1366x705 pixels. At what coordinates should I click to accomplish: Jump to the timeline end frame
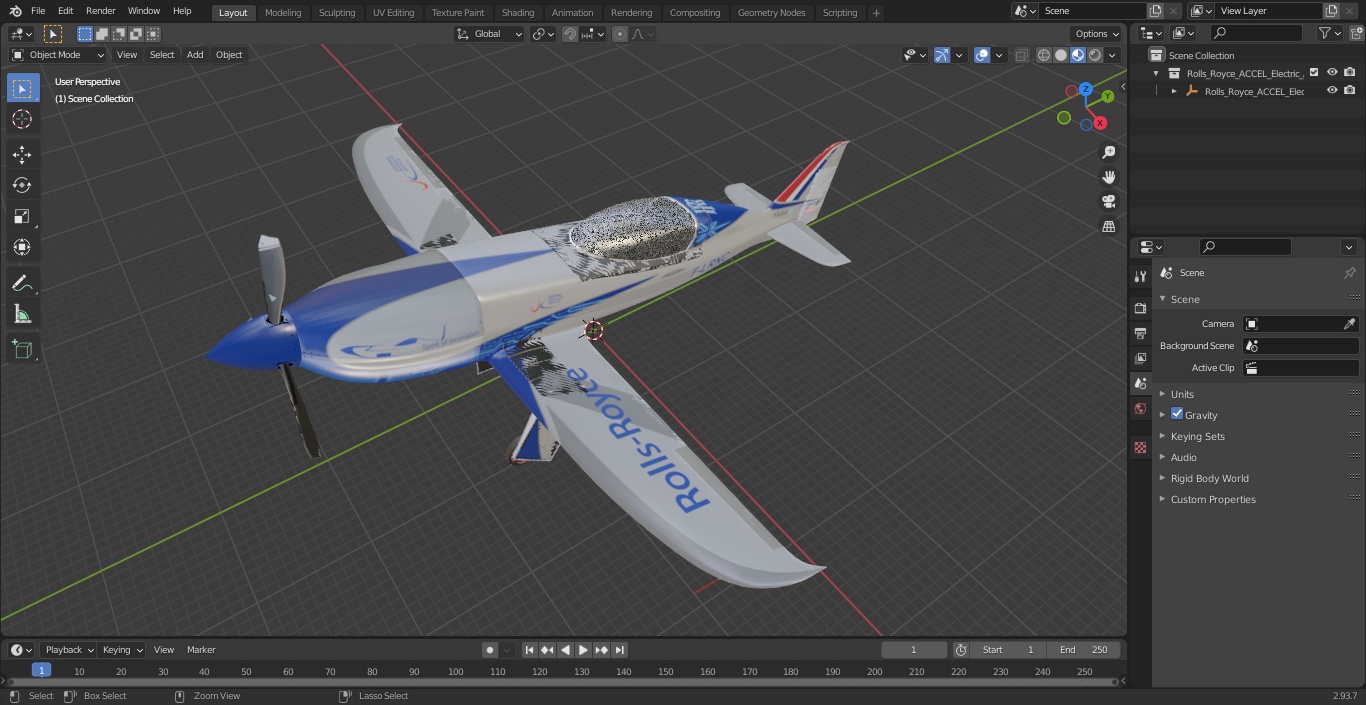pos(620,650)
